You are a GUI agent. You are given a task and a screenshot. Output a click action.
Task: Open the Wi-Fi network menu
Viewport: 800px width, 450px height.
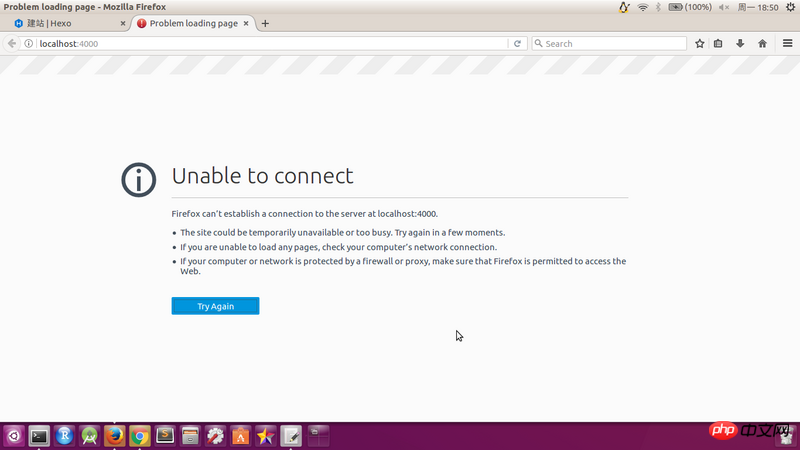[643, 7]
